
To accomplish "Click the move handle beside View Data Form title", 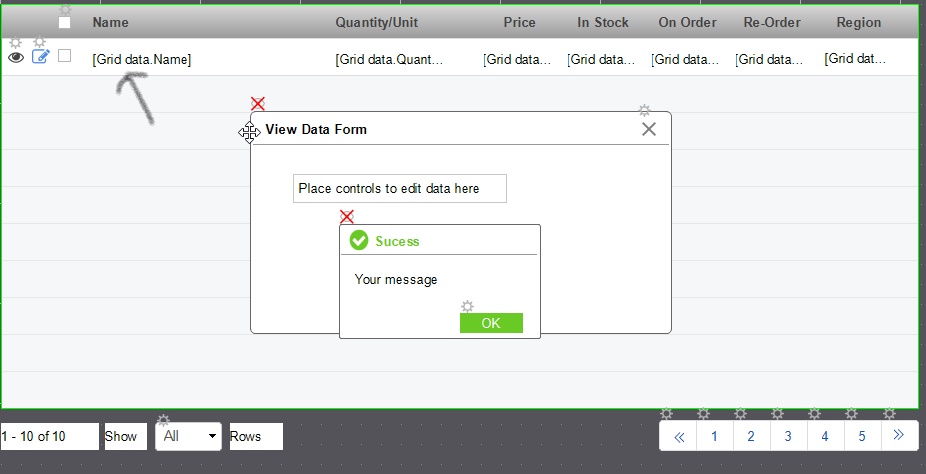I will pyautogui.click(x=250, y=132).
